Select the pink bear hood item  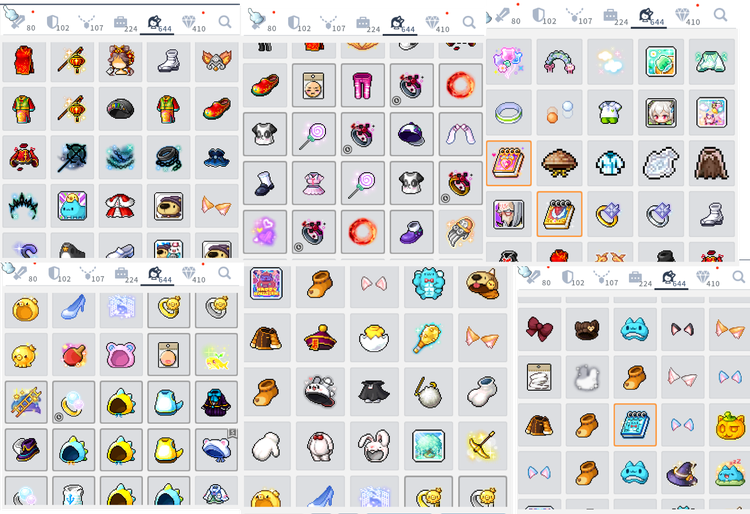[121, 355]
